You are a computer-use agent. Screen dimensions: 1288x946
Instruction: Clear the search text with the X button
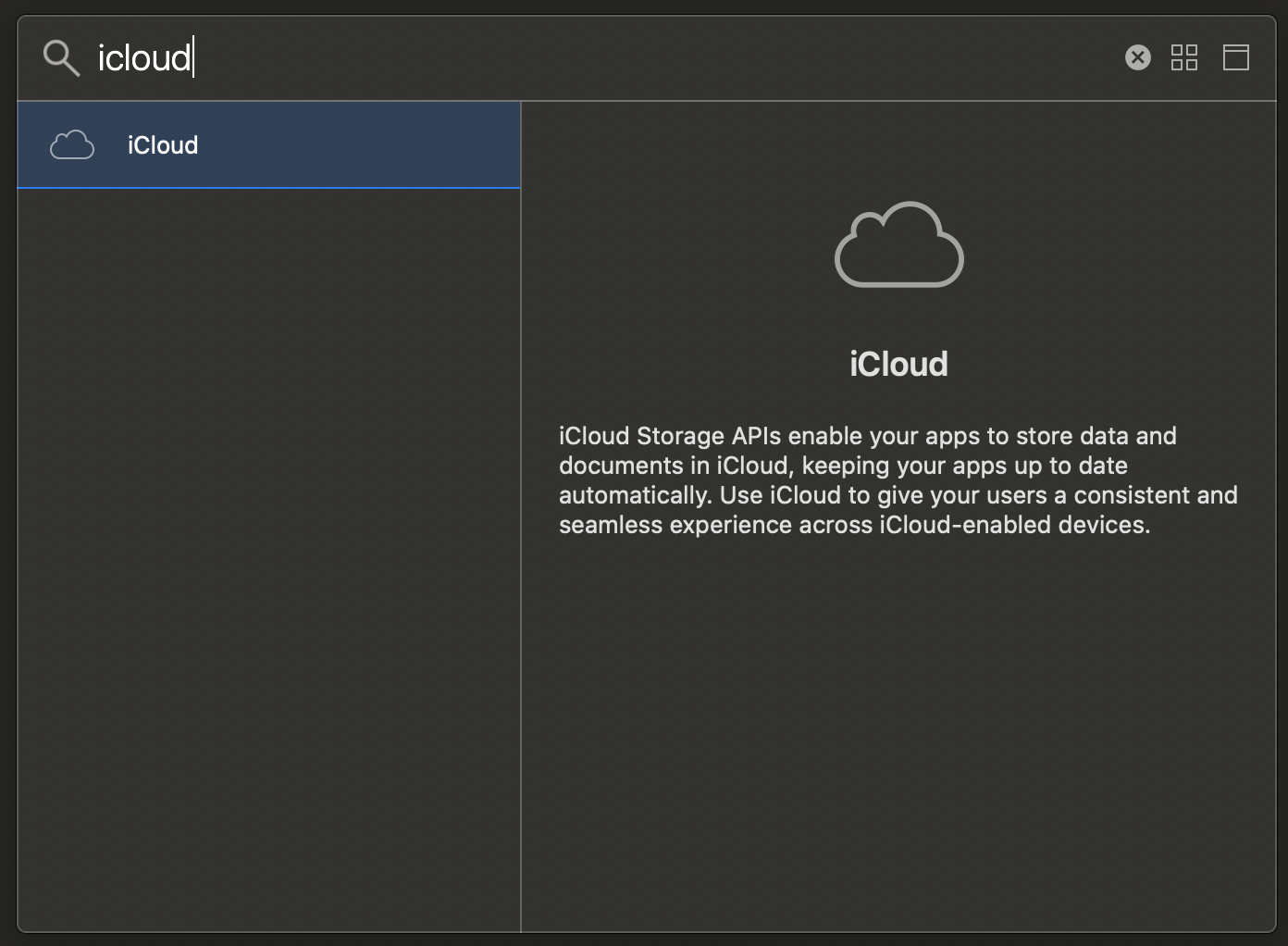pyautogui.click(x=1138, y=57)
